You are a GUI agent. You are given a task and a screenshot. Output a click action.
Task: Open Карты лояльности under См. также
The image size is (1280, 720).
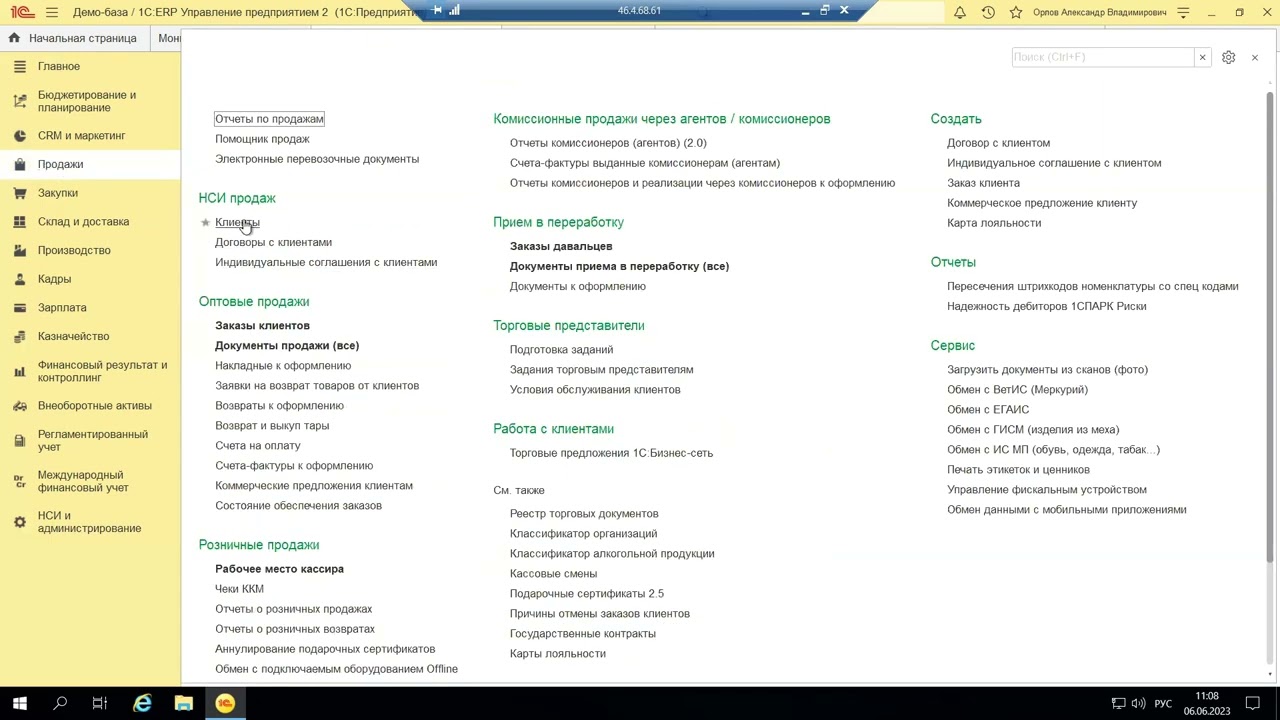[x=557, y=654]
